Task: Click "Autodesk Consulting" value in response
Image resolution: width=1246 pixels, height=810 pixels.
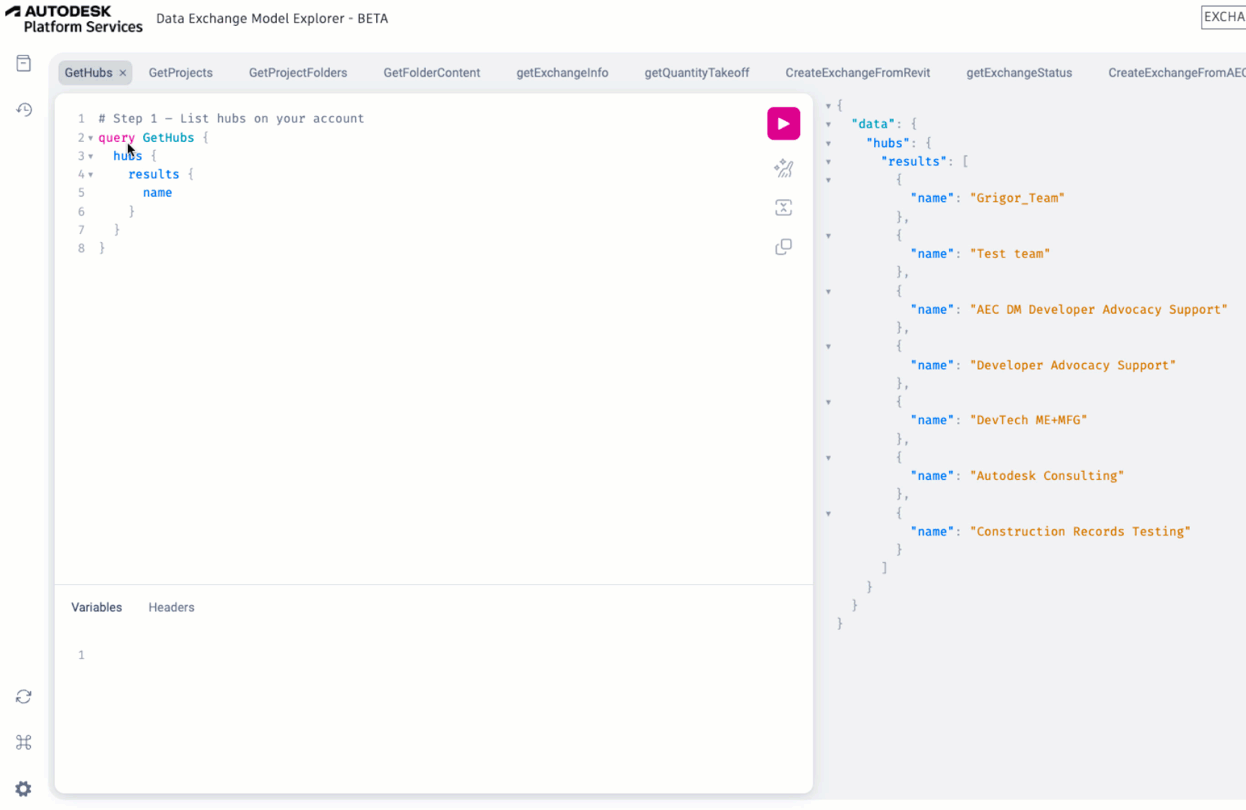Action: [x=1047, y=476]
